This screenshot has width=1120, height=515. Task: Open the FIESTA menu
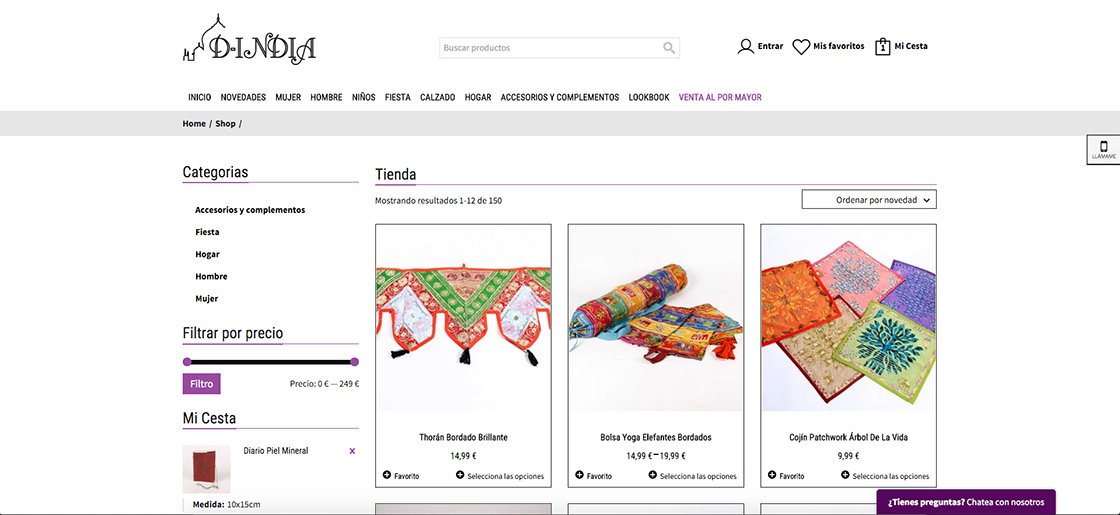click(x=397, y=97)
